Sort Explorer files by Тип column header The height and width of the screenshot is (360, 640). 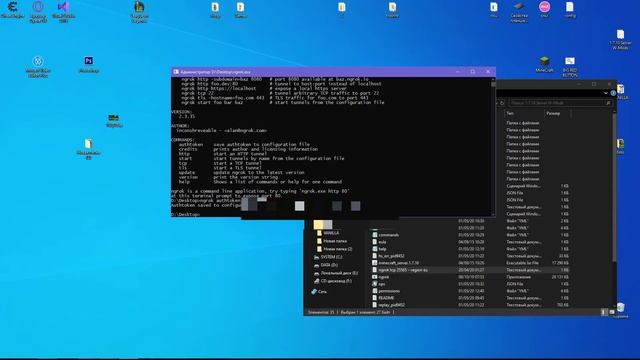(x=524, y=113)
